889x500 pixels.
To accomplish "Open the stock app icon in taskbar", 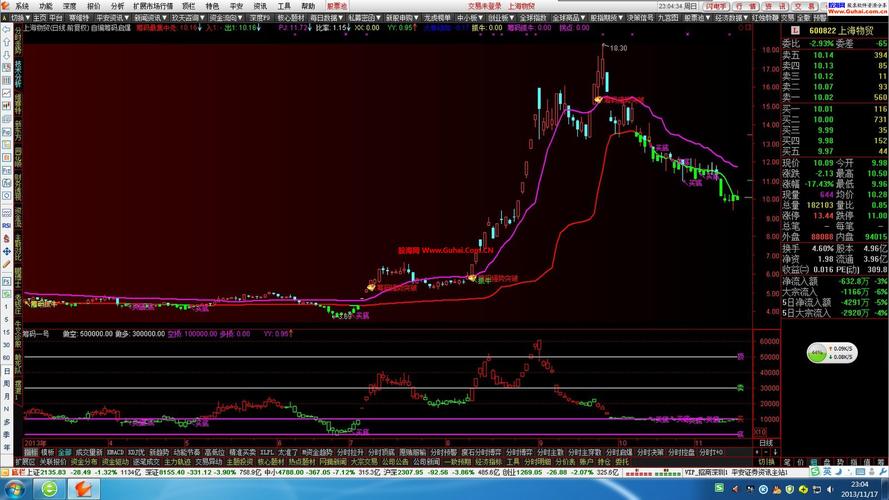I will (x=83, y=489).
